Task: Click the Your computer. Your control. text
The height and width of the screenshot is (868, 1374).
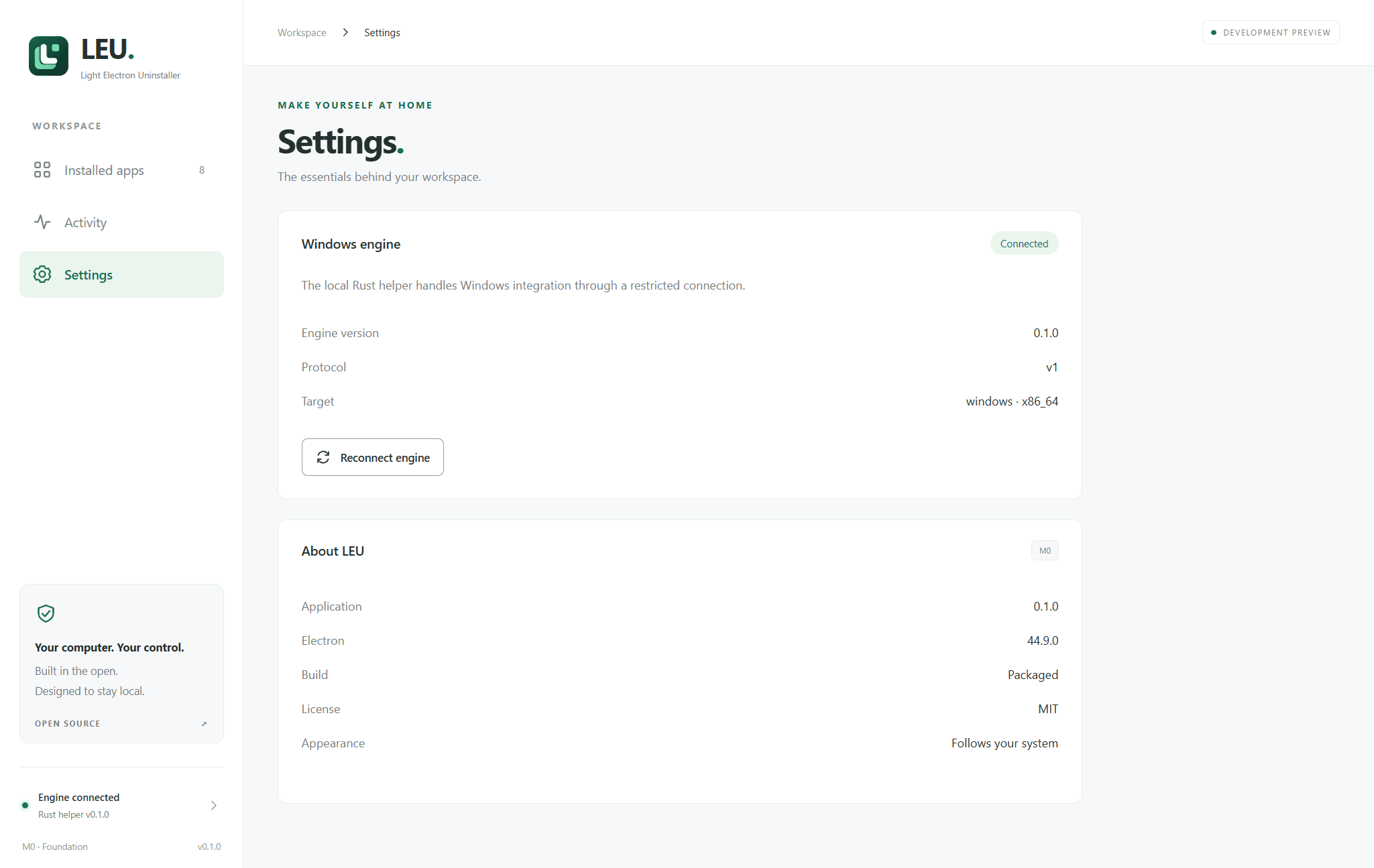Action: click(x=109, y=647)
